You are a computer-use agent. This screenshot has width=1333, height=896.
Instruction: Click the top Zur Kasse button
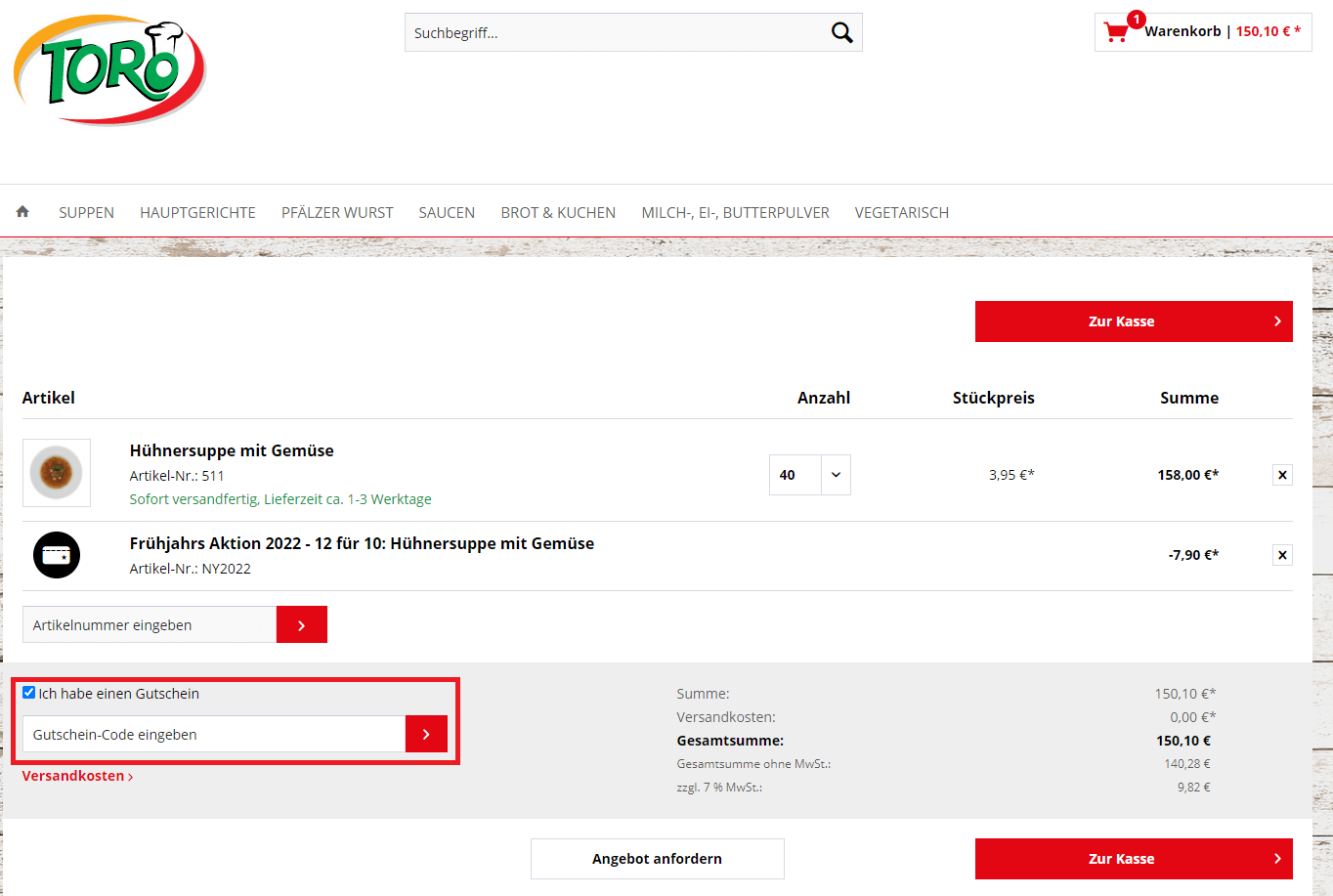(x=1134, y=321)
